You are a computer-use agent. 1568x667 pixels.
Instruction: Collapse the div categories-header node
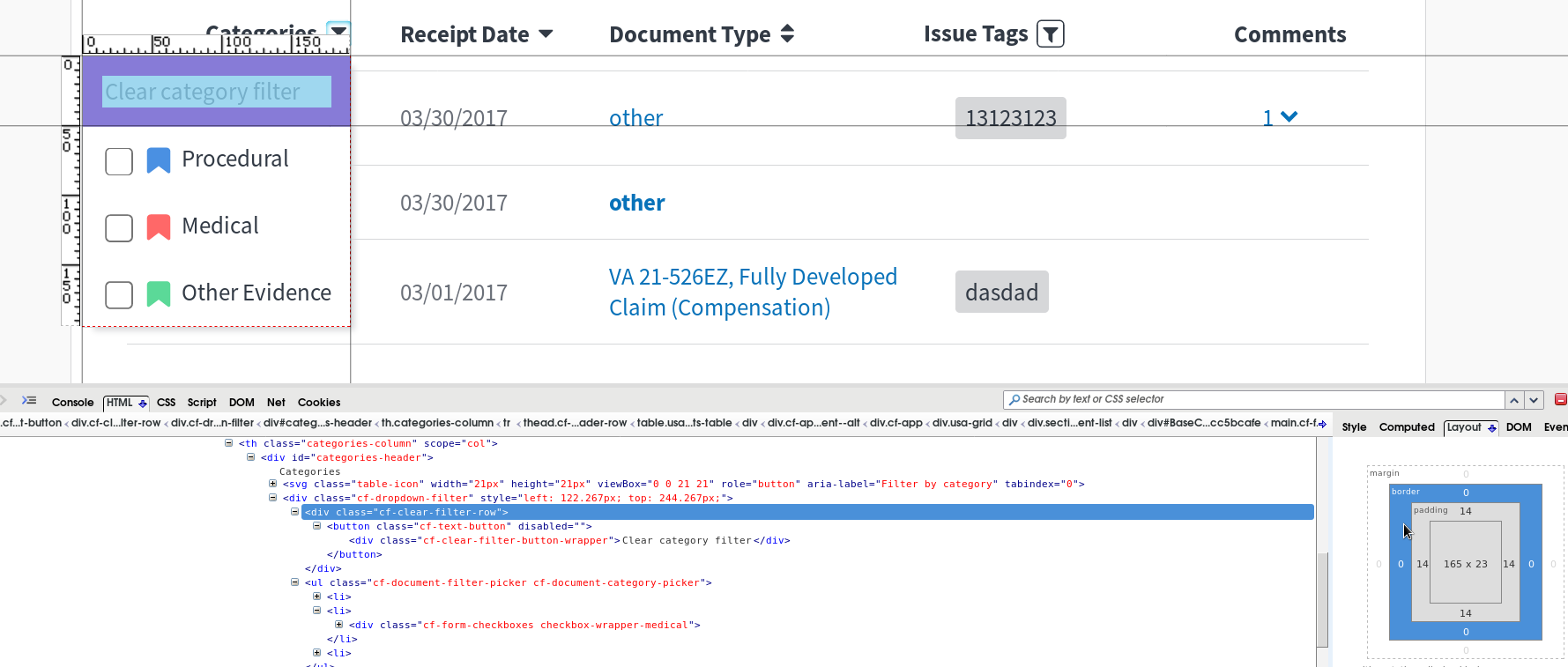(x=251, y=457)
